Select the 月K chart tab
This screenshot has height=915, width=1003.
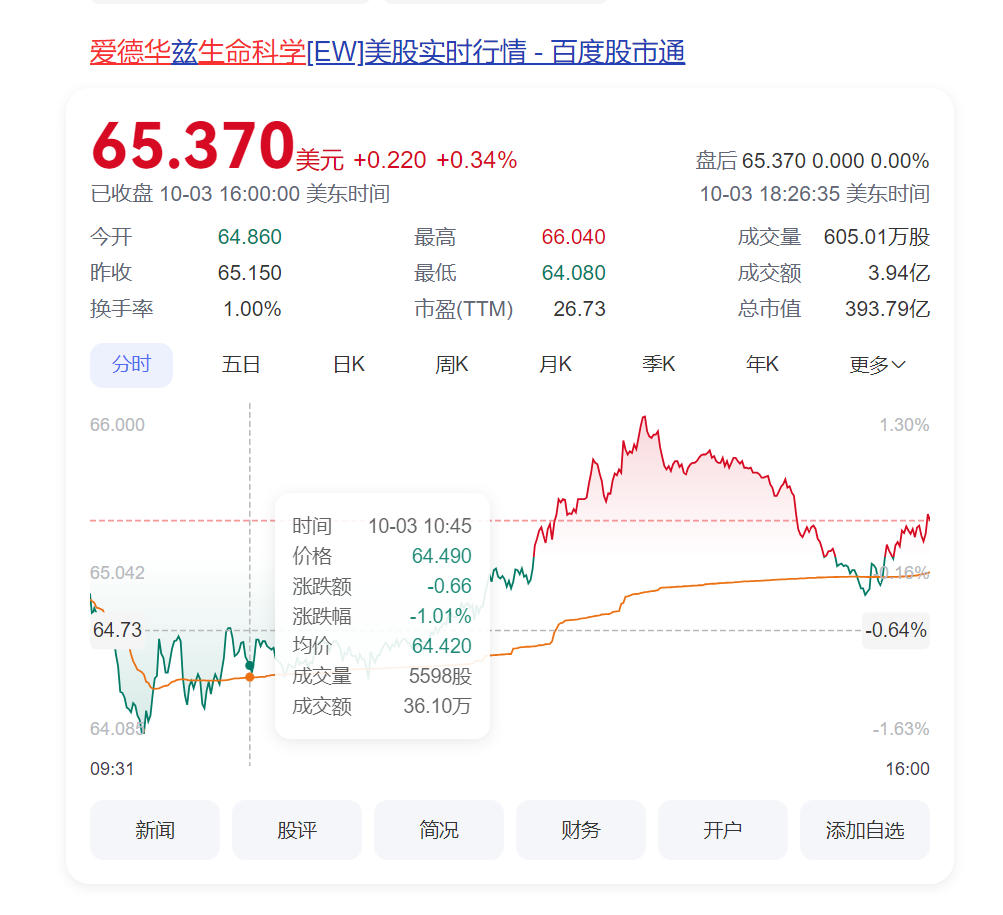(555, 365)
